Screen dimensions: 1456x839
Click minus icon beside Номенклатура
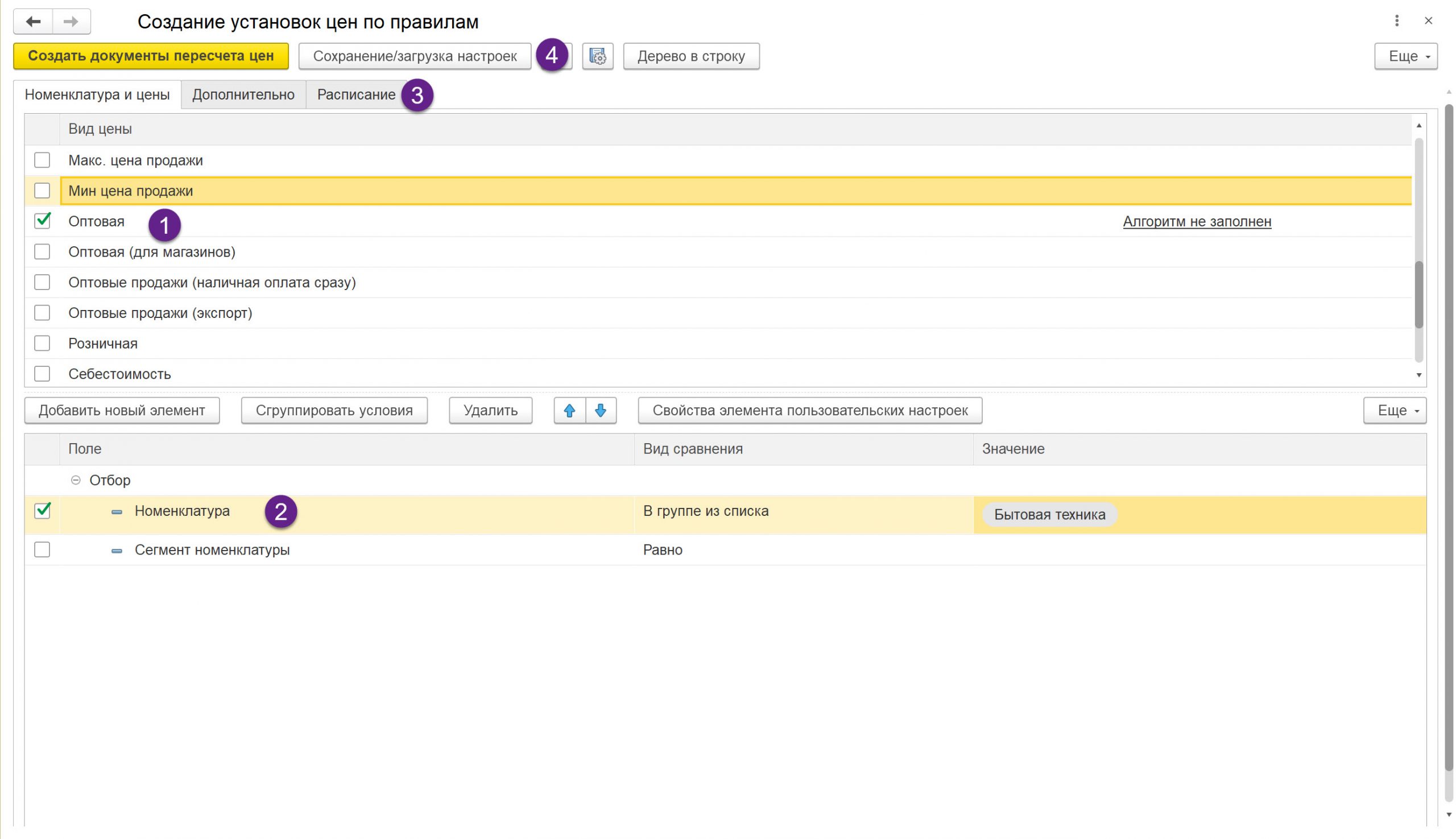click(117, 512)
